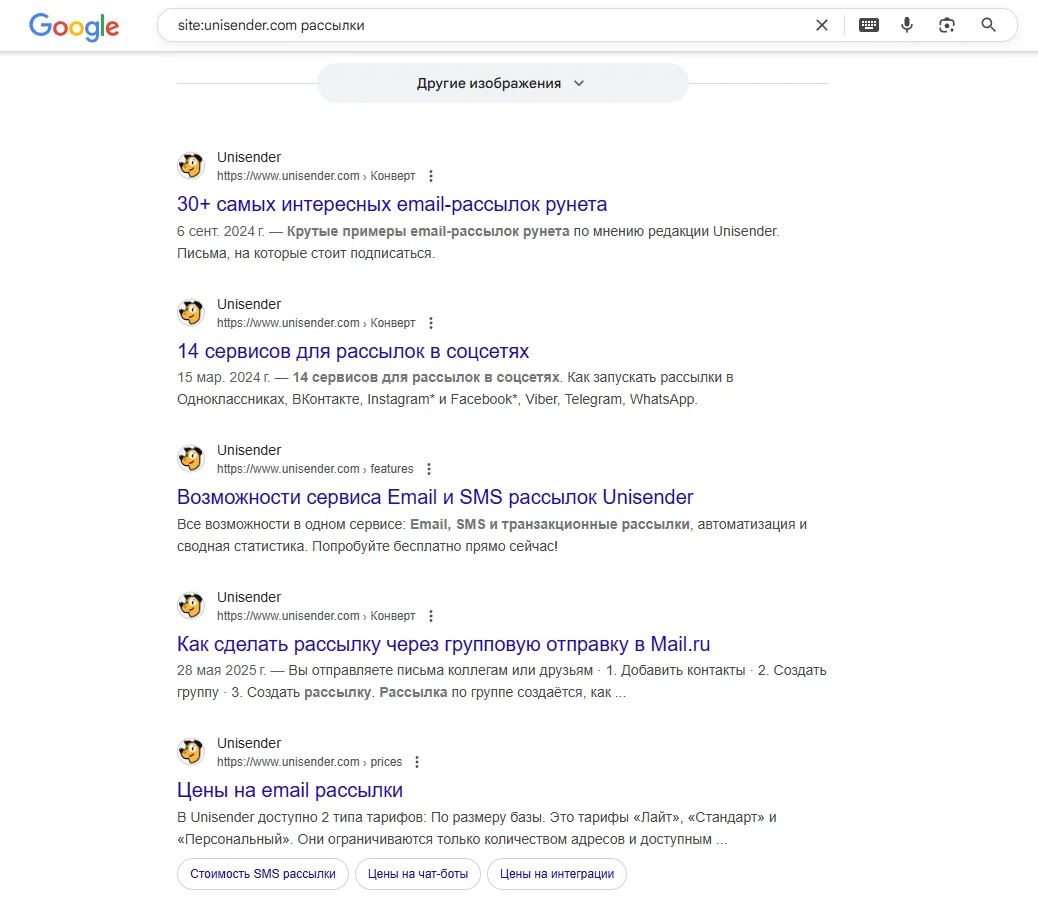Open search by image (Lens) icon
Viewport: 1038px width, 908px height.
click(x=947, y=26)
